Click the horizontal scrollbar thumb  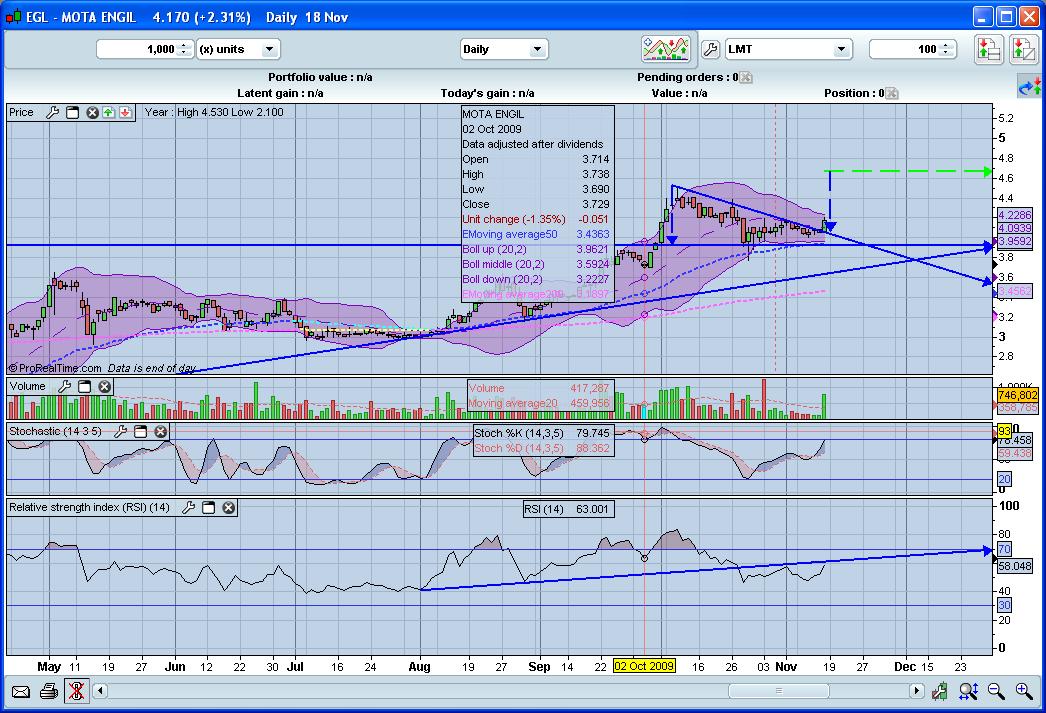[x=778, y=691]
